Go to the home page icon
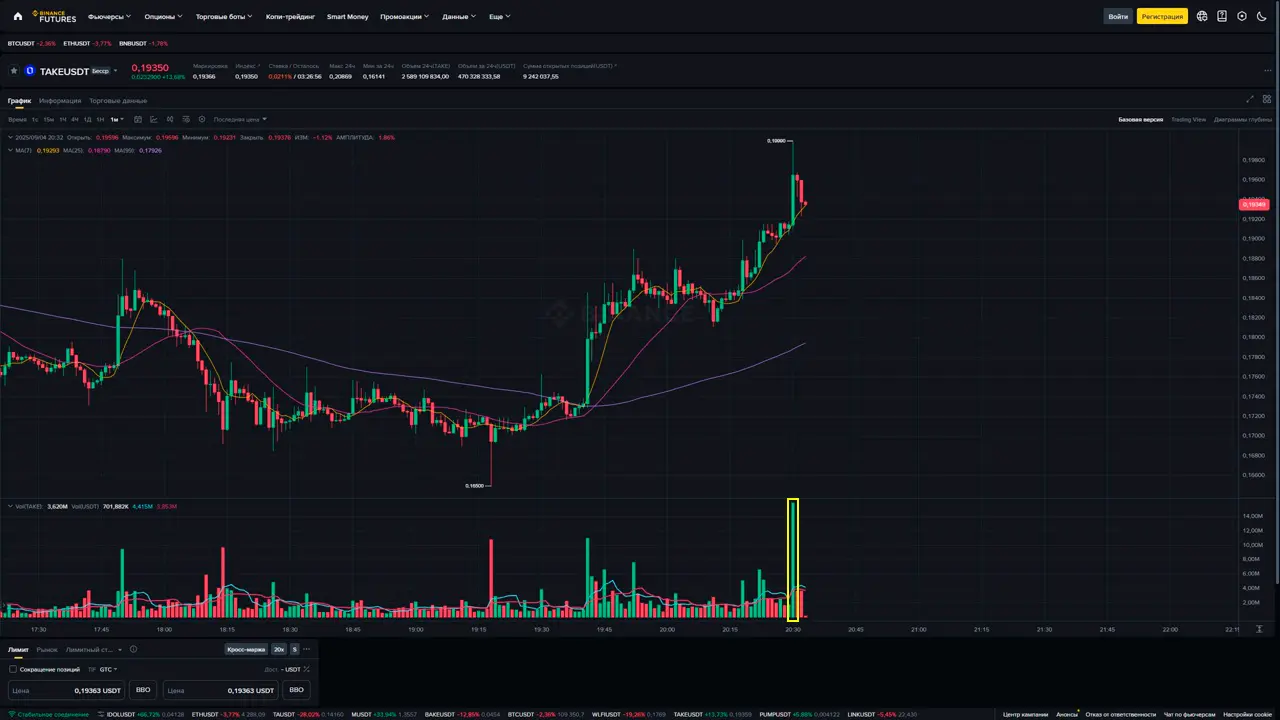 pyautogui.click(x=18, y=16)
